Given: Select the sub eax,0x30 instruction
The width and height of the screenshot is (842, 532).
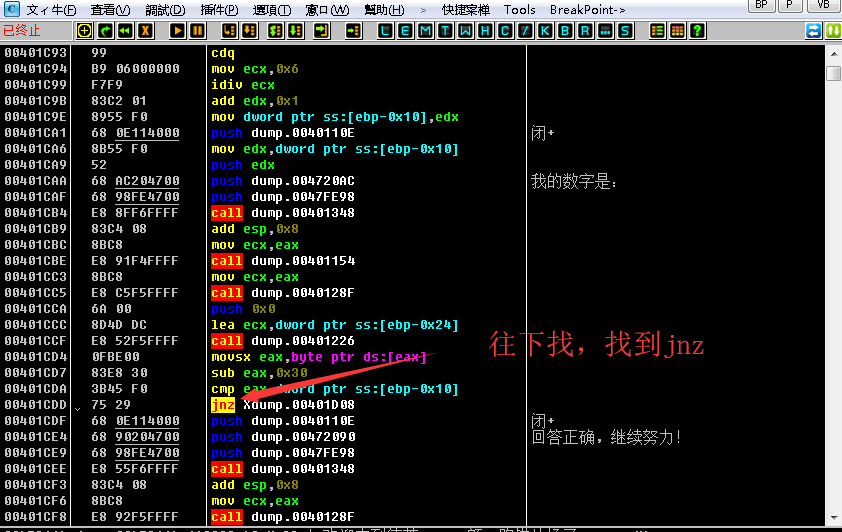Looking at the screenshot, I should click(x=259, y=373).
